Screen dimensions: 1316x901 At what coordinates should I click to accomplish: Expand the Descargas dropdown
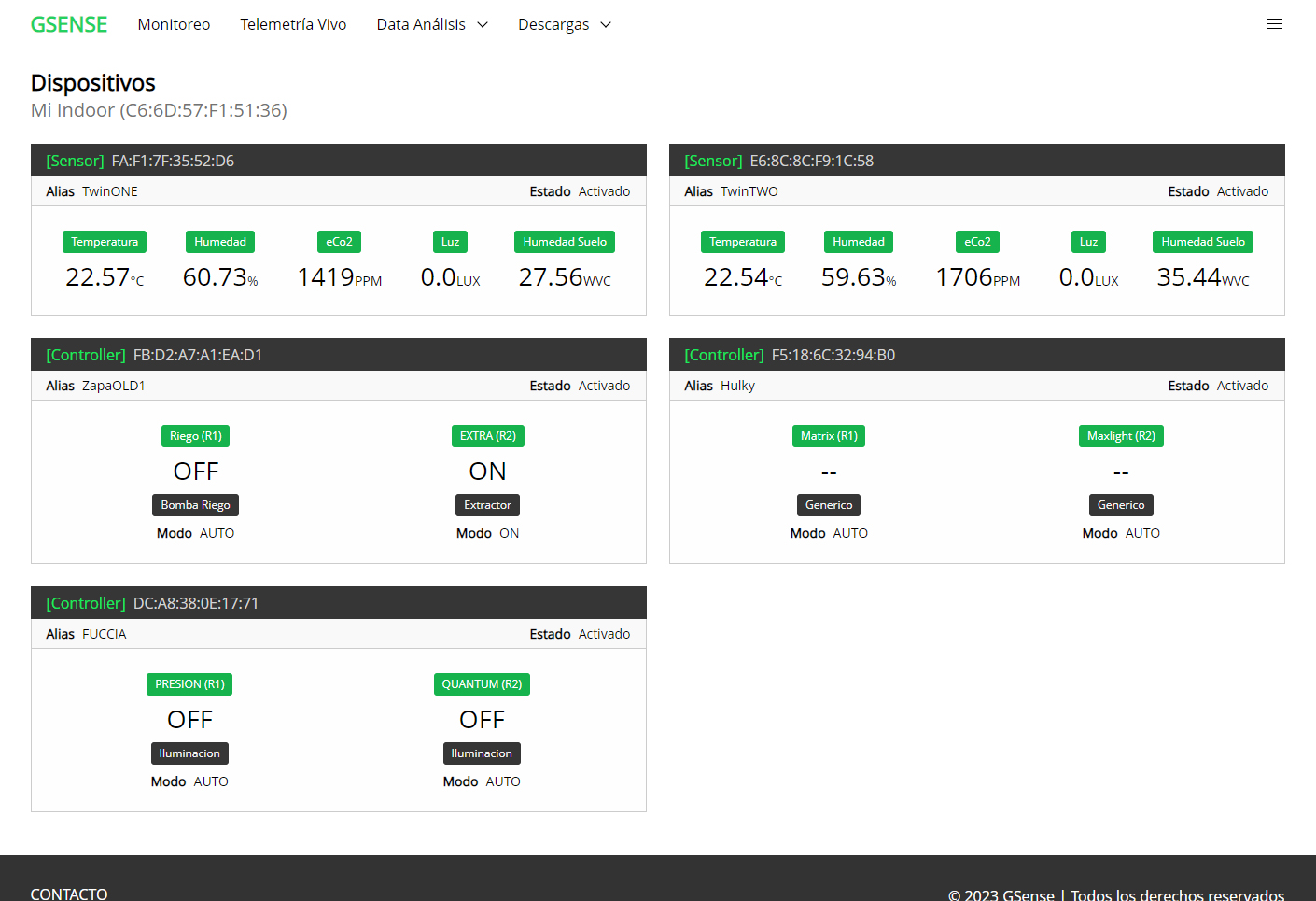564,24
